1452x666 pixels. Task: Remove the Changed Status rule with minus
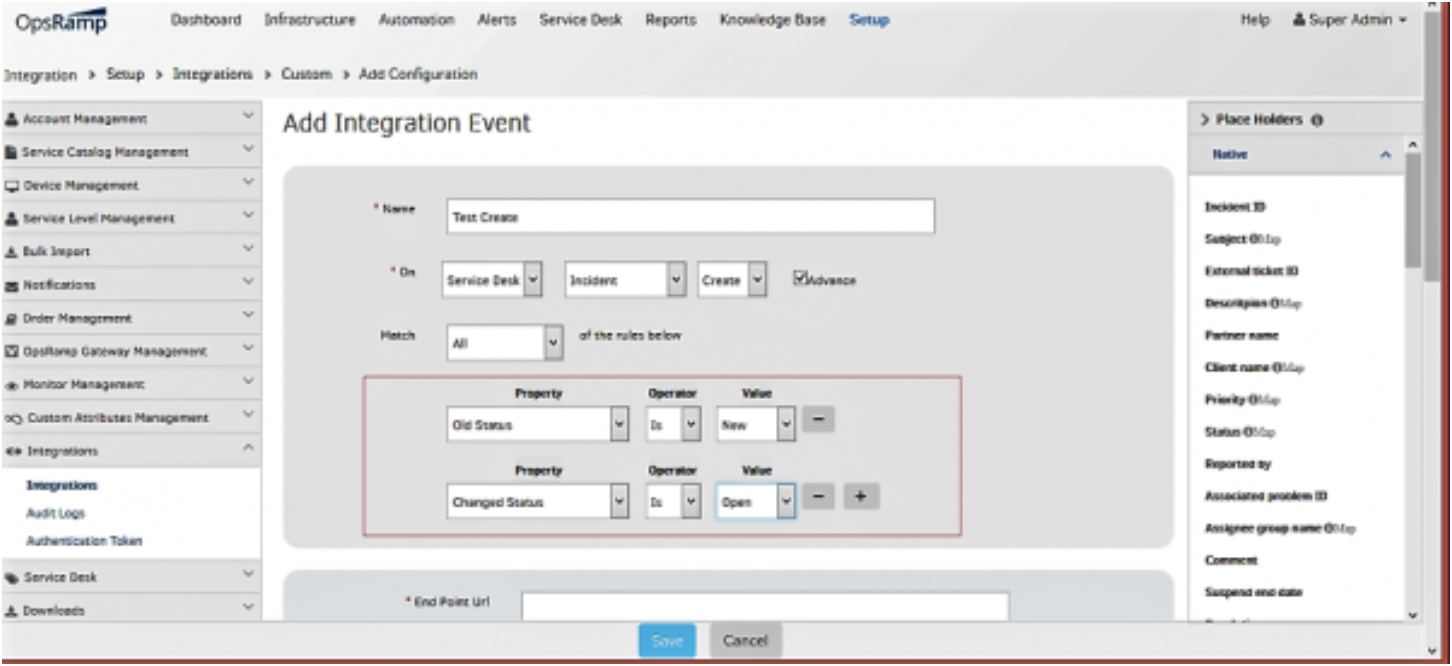pyautogui.click(x=818, y=497)
